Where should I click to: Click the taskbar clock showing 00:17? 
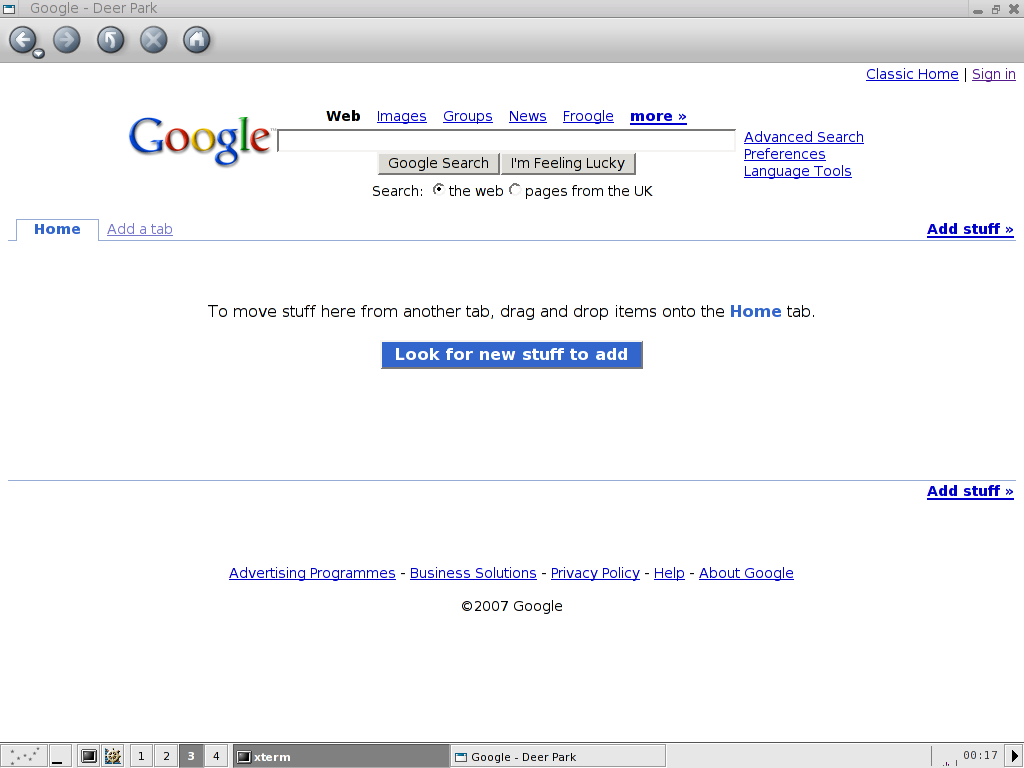980,756
